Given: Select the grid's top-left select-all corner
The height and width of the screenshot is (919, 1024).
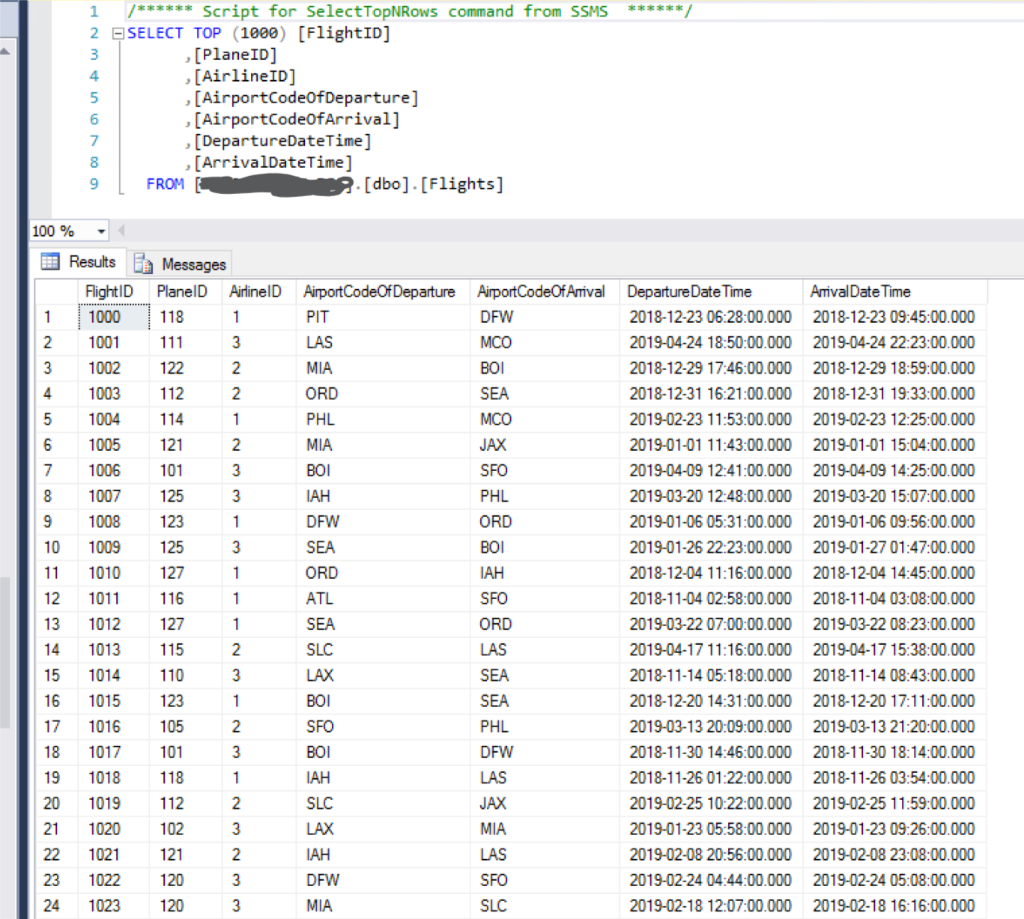Looking at the screenshot, I should click(x=56, y=292).
